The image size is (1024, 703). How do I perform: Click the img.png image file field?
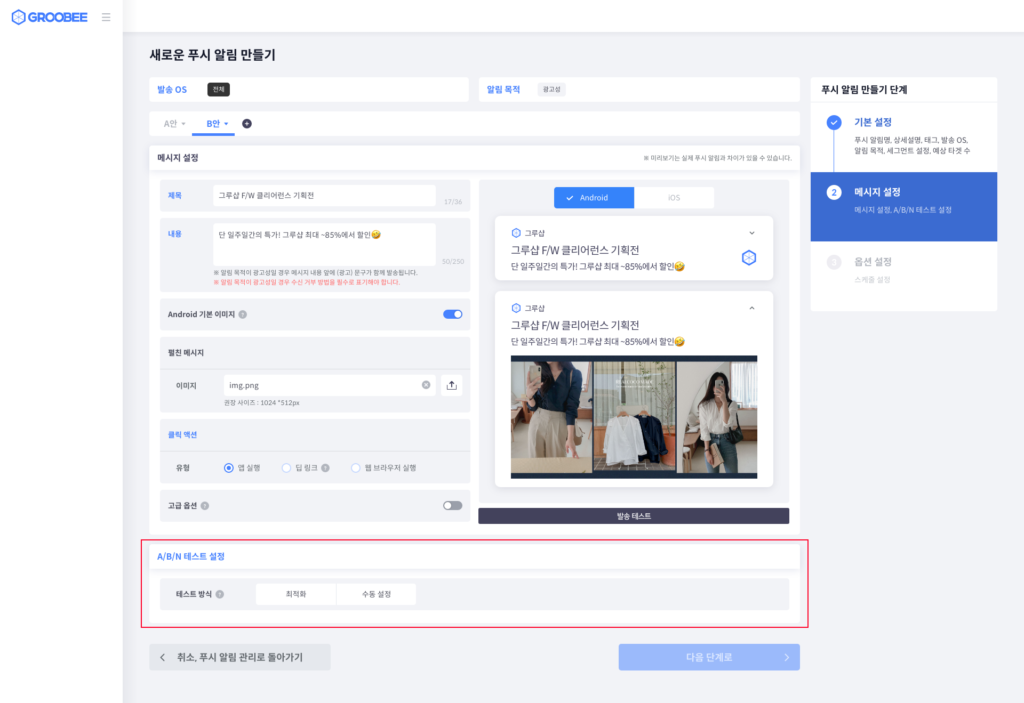point(330,385)
